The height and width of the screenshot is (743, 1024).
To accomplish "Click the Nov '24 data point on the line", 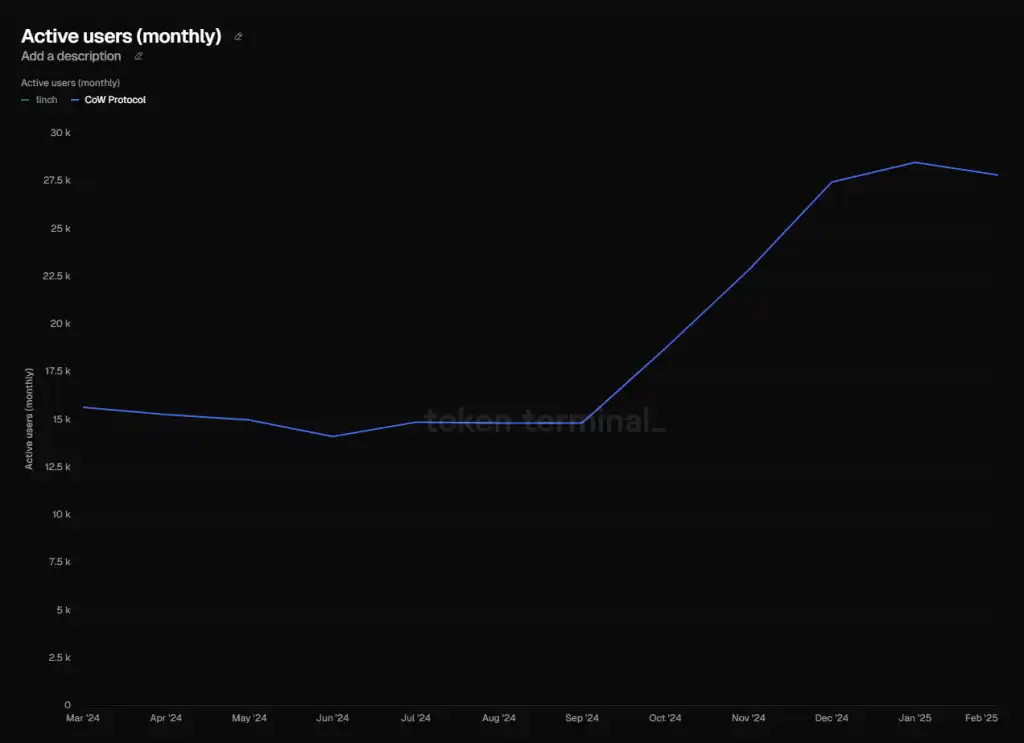I will pyautogui.click(x=748, y=268).
